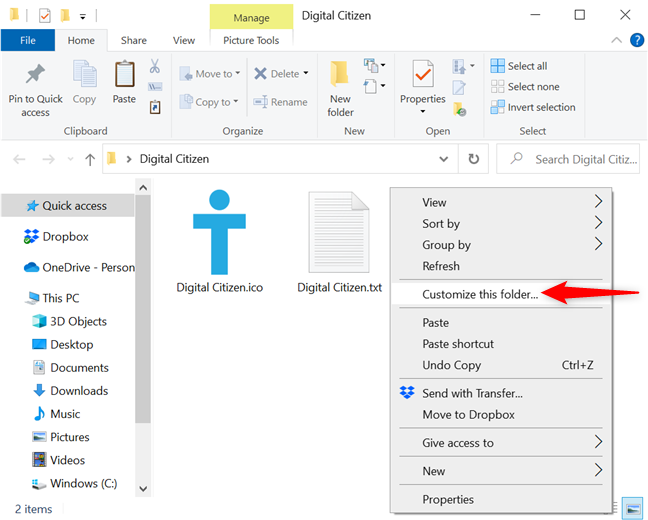Select Quick access in navigation pane
This screenshot has height=520, width=648.
coord(68,205)
